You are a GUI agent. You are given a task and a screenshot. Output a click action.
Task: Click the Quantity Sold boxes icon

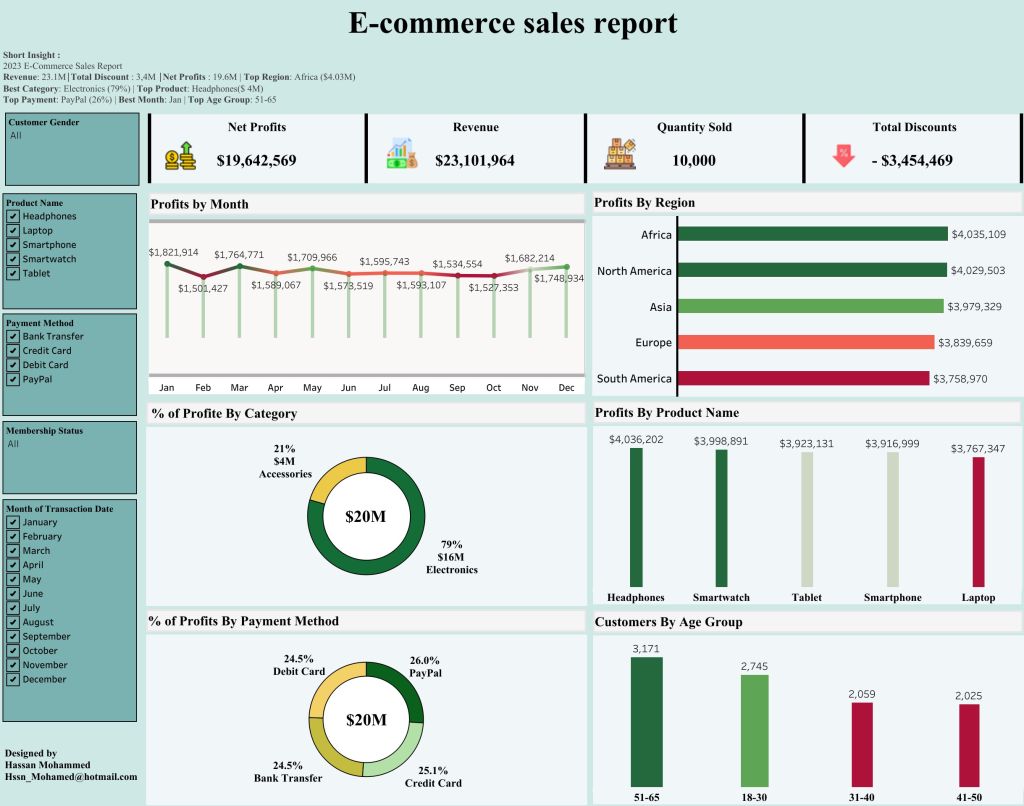click(620, 153)
